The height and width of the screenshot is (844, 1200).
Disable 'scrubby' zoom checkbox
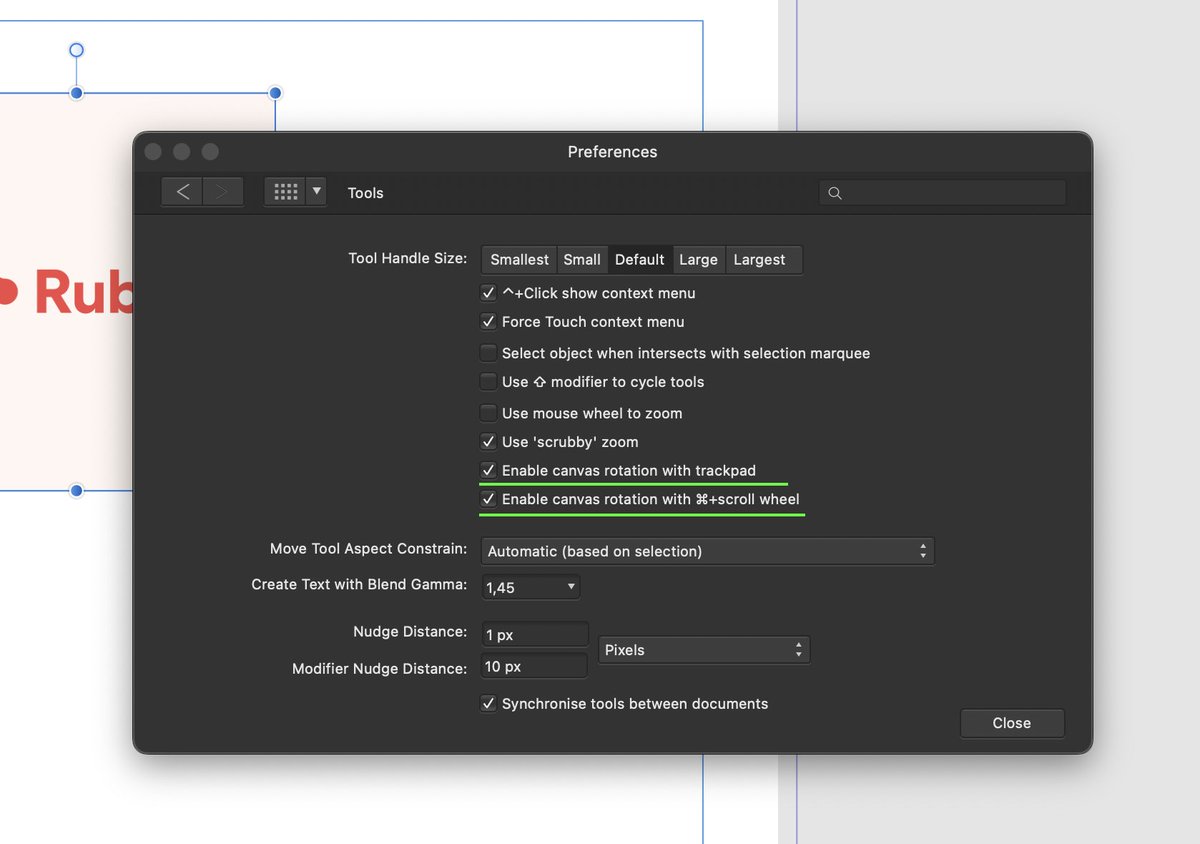click(488, 442)
